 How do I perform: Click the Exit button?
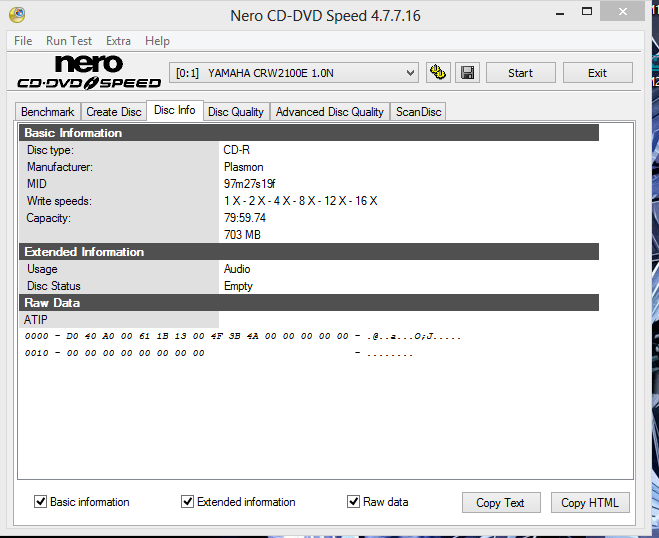pos(598,73)
